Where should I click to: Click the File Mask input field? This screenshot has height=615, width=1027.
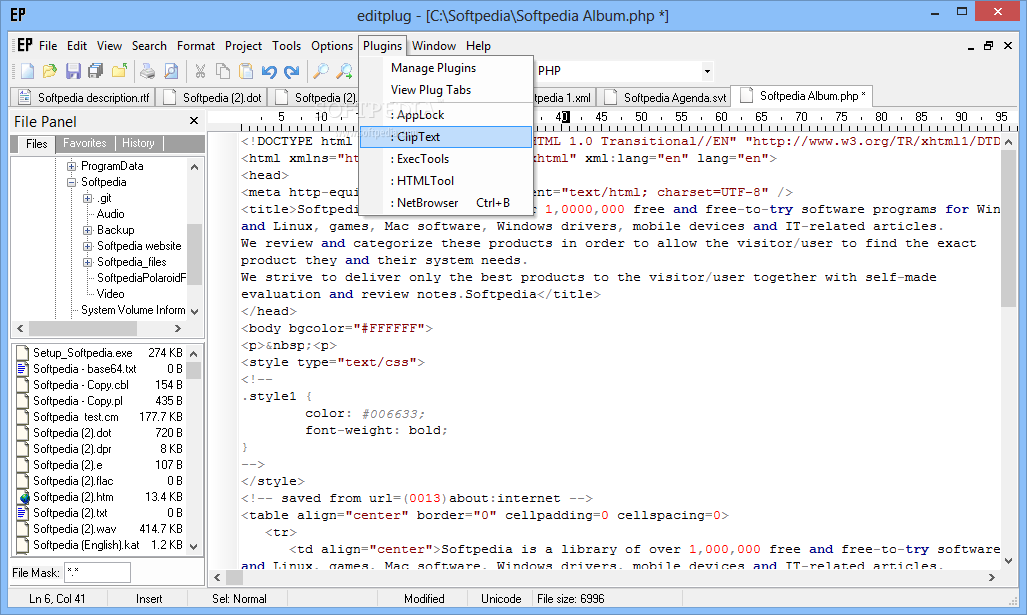pyautogui.click(x=97, y=573)
